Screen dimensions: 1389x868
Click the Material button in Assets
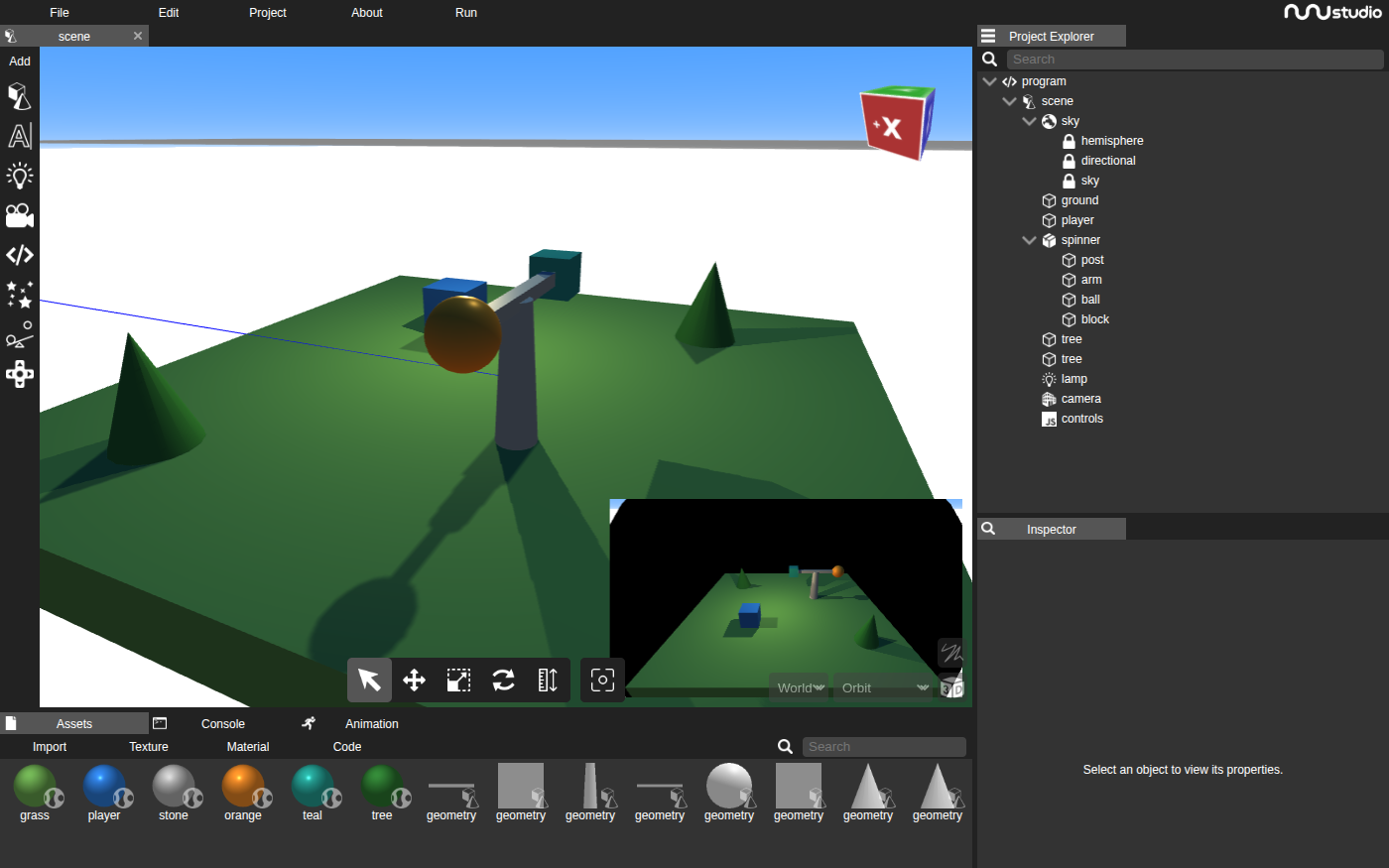(x=248, y=747)
